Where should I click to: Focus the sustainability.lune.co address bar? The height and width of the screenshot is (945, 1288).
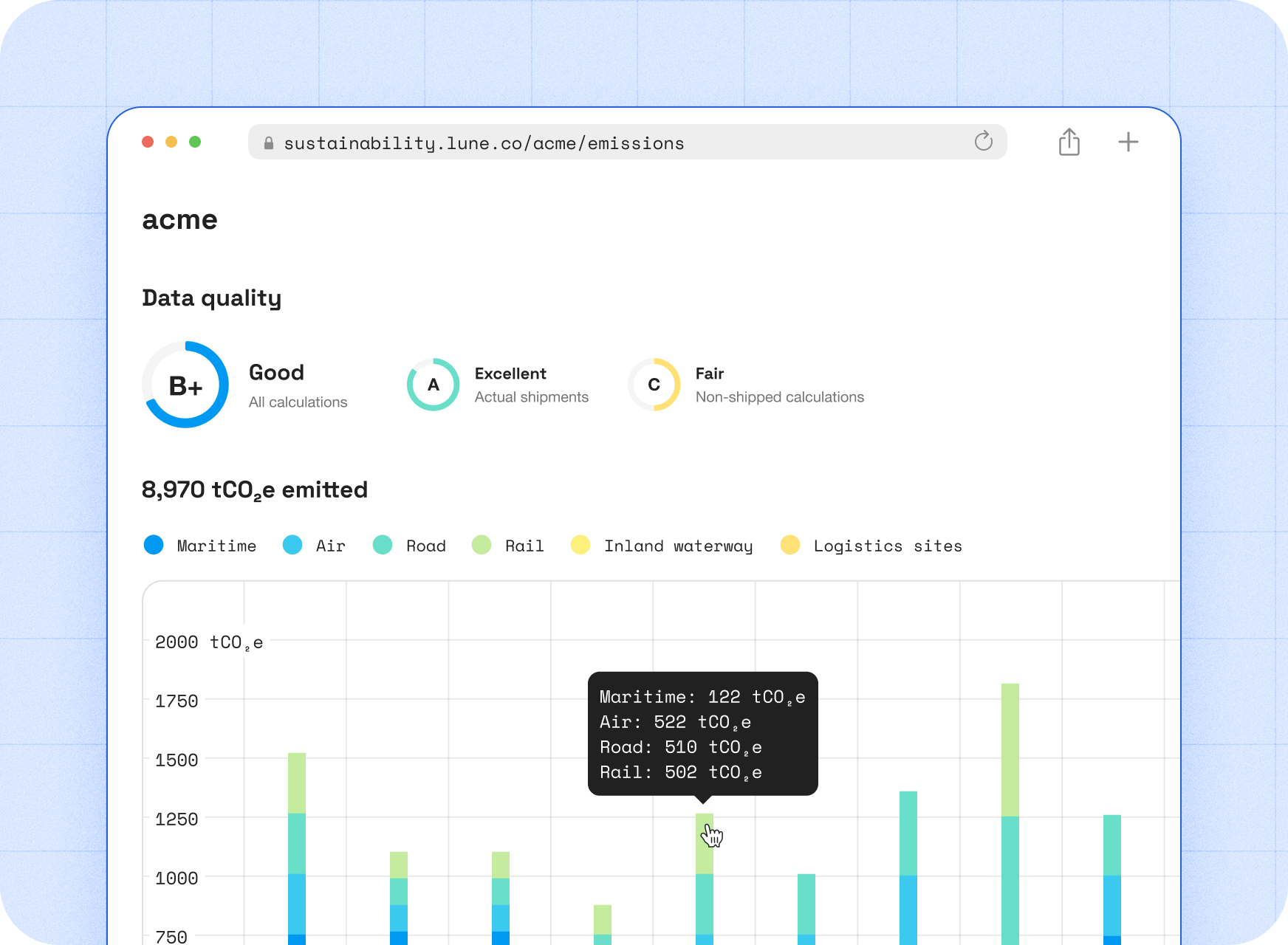(627, 142)
